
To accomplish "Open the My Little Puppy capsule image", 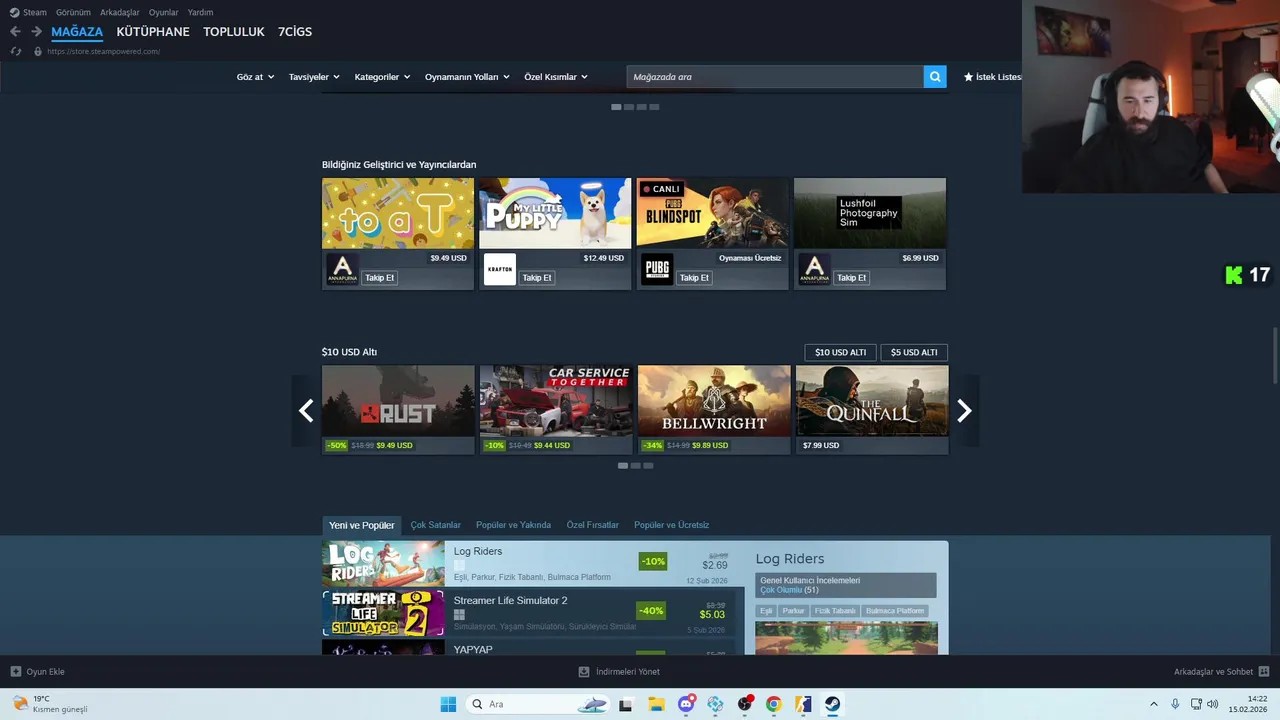I will pyautogui.click(x=555, y=213).
